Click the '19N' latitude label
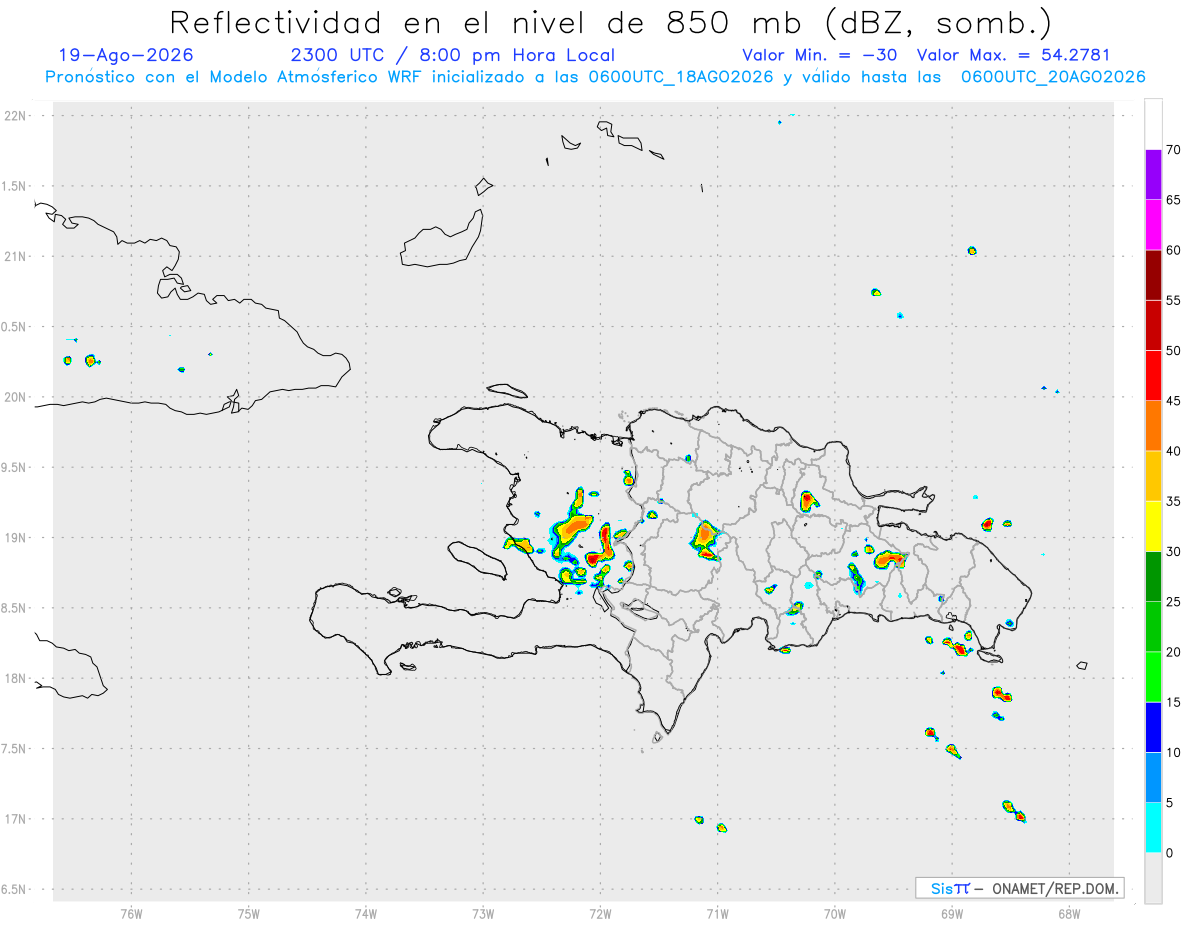 [x=17, y=537]
